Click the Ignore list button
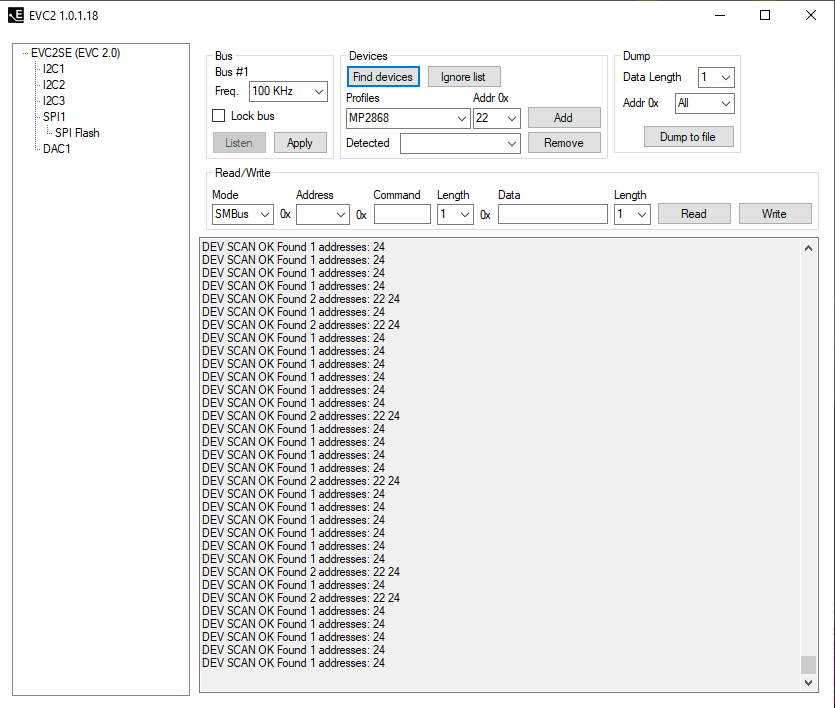This screenshot has width=835, height=708. [463, 77]
